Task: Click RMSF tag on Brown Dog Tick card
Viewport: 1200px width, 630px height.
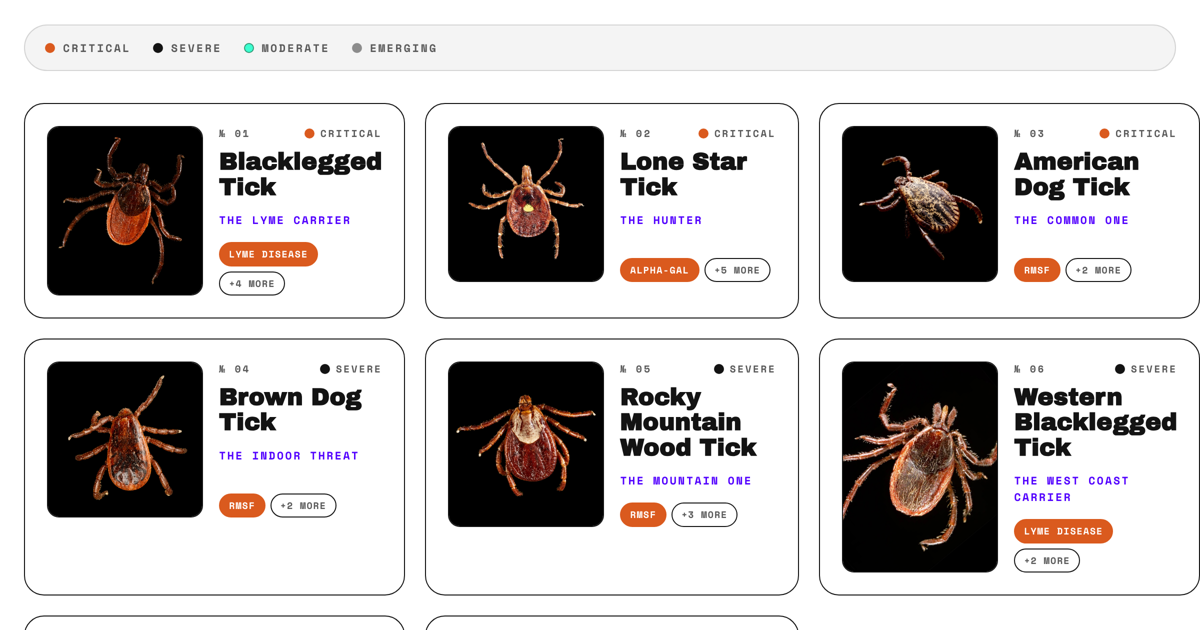Action: [242, 506]
